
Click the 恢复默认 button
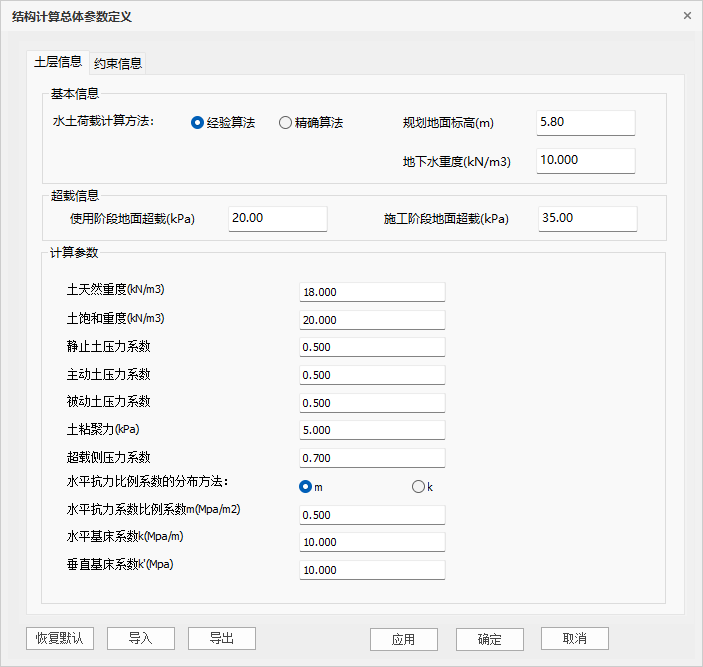pyautogui.click(x=60, y=639)
